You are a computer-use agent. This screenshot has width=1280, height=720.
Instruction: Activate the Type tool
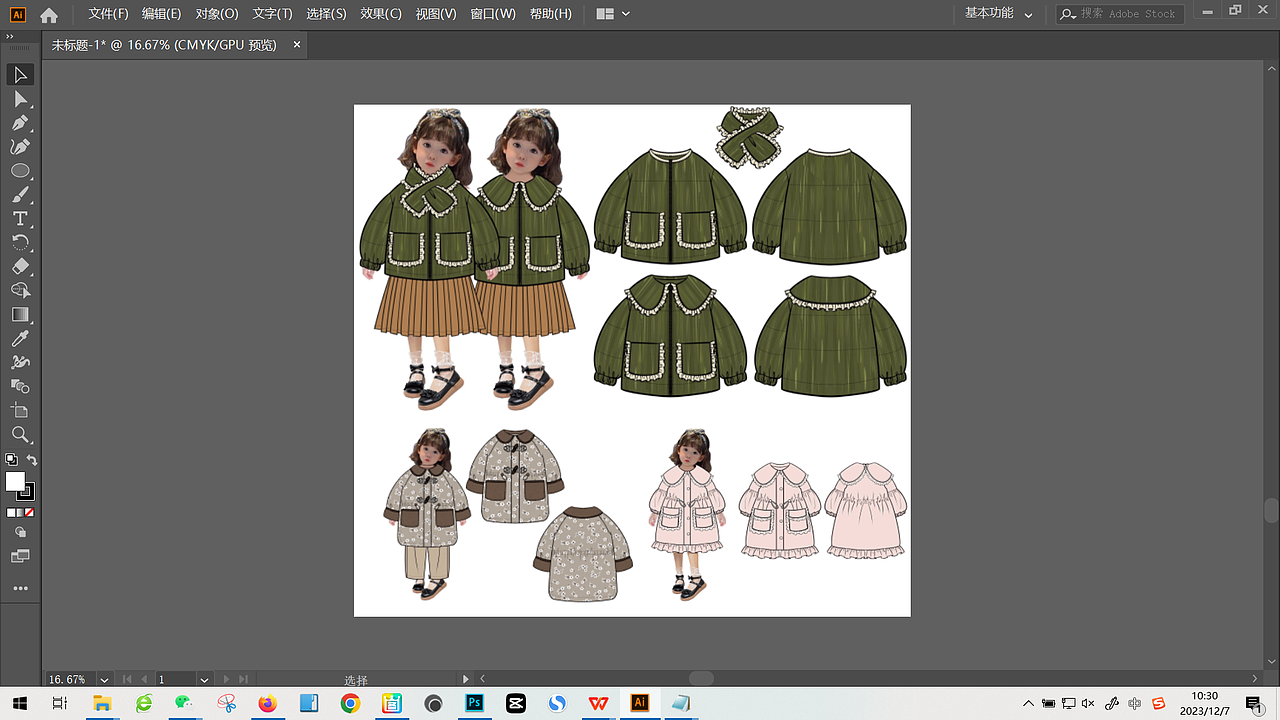click(20, 219)
